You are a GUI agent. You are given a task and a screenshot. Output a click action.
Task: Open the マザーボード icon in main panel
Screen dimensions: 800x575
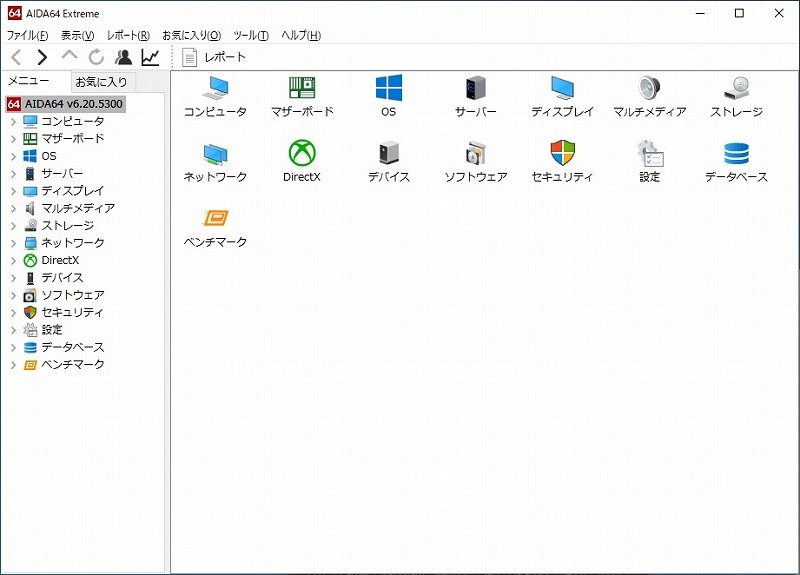pyautogui.click(x=302, y=89)
